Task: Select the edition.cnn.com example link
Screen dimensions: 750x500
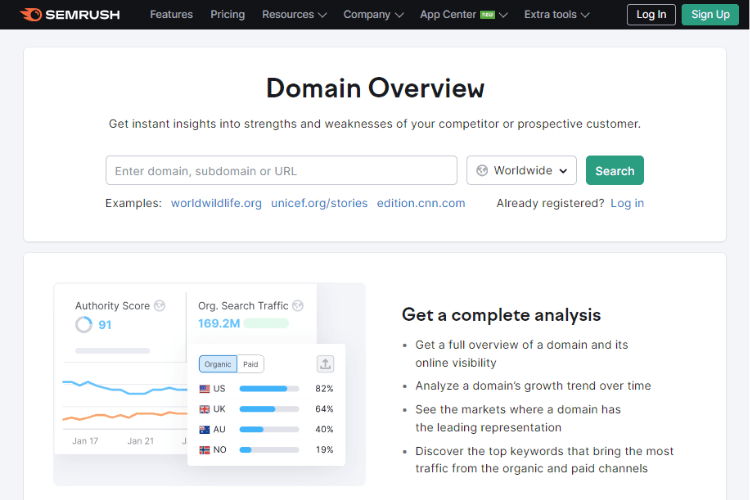Action: click(x=421, y=203)
